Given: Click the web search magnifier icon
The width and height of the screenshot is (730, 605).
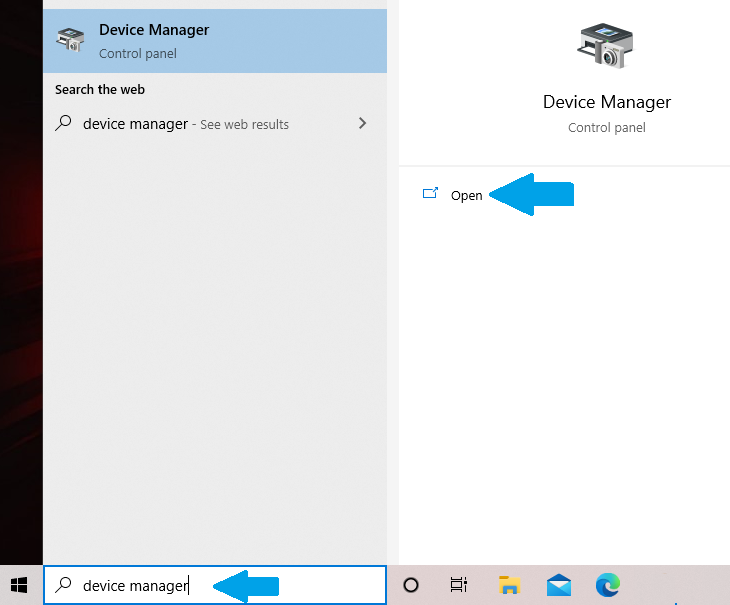Looking at the screenshot, I should [x=63, y=123].
